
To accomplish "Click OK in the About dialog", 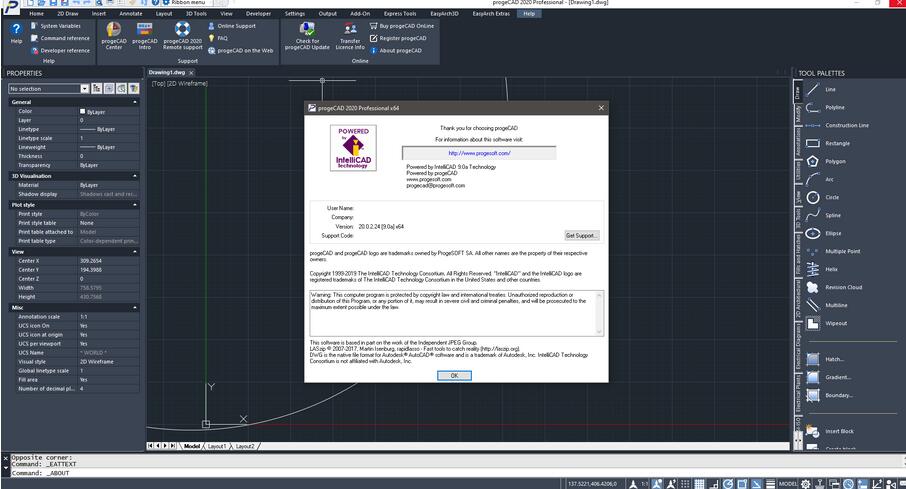I will pos(454,376).
